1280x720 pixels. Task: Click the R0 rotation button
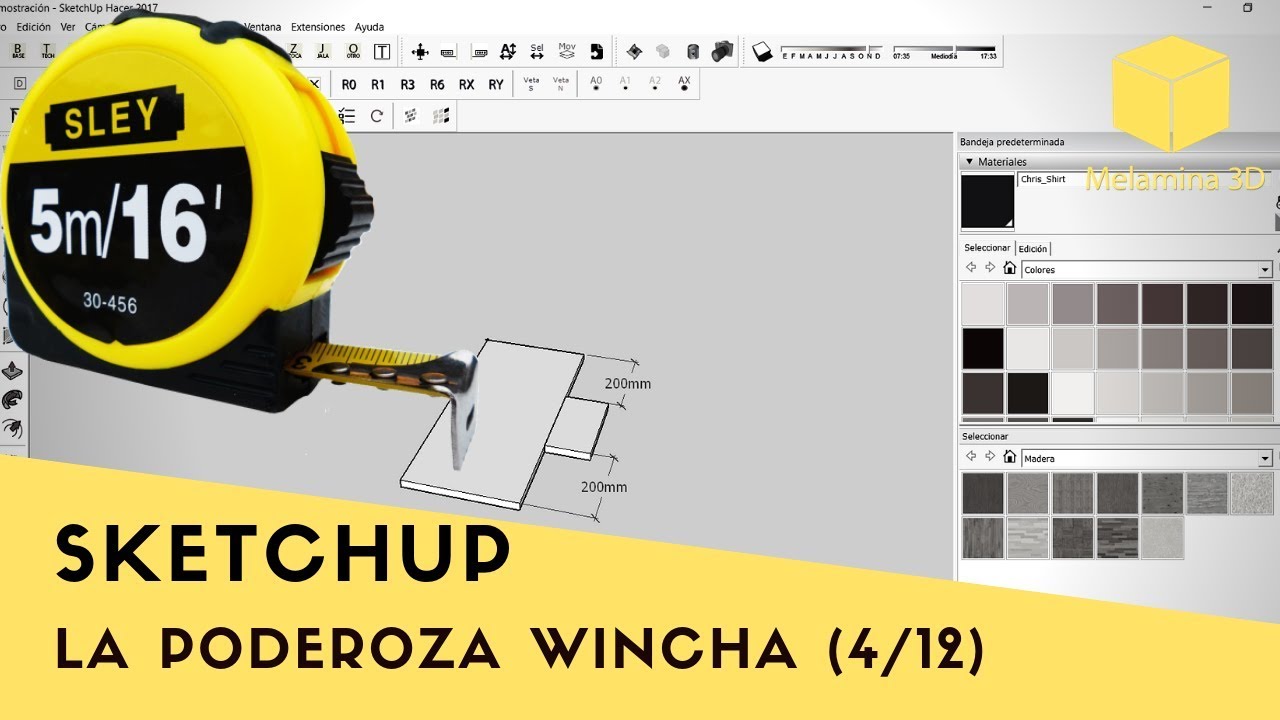coord(348,85)
